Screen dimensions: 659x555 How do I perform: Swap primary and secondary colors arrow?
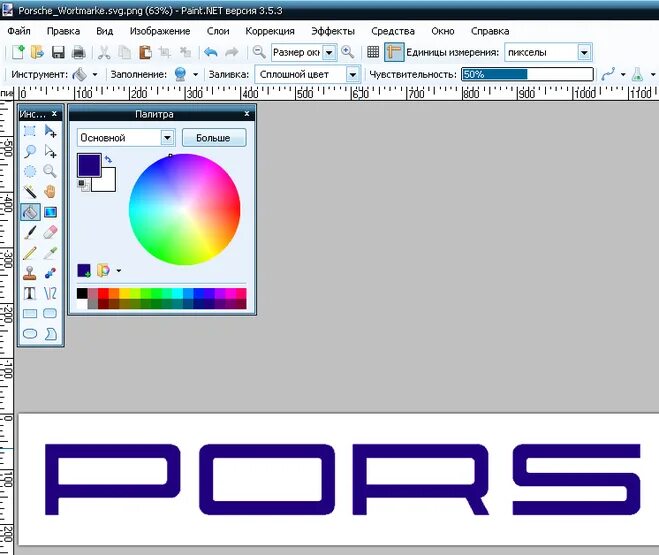(108, 159)
